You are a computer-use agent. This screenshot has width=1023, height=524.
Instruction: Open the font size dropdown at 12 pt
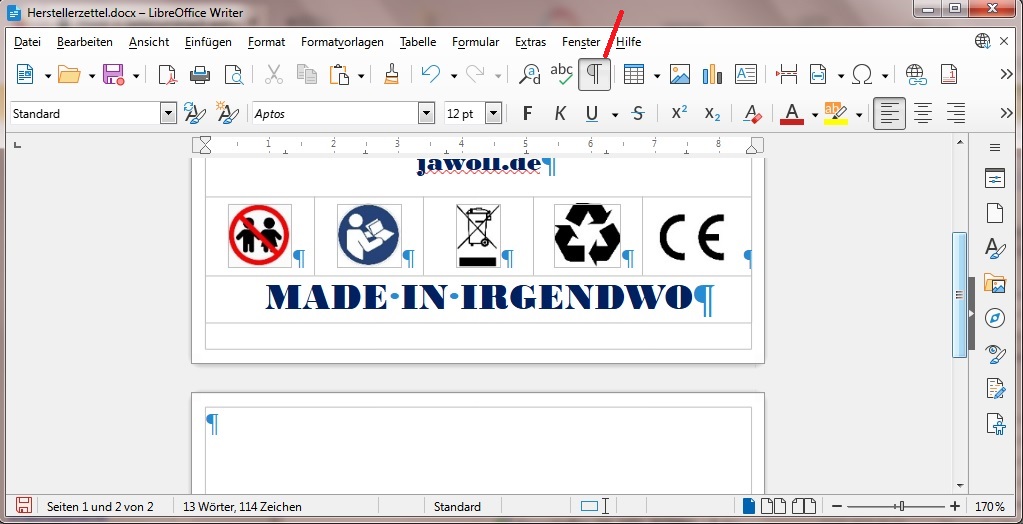[493, 114]
